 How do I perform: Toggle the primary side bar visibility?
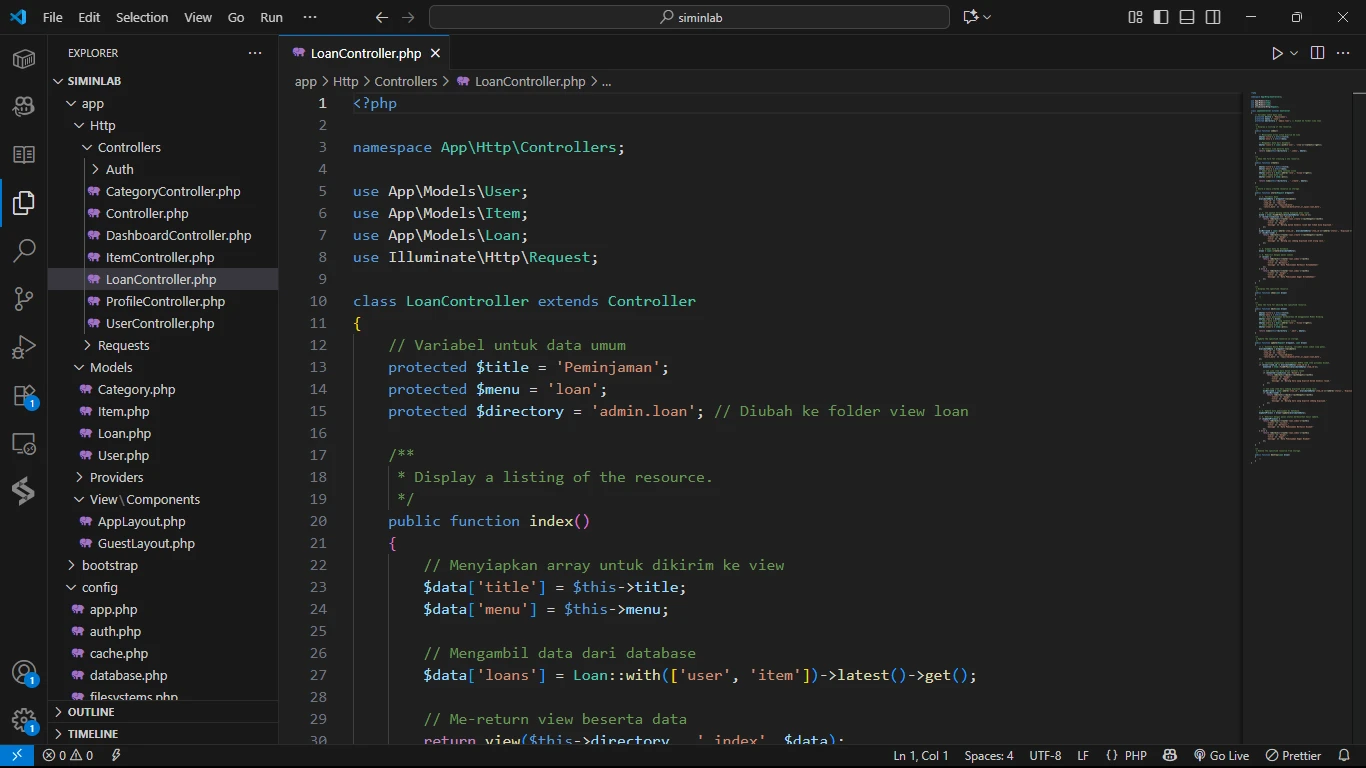pos(1161,17)
